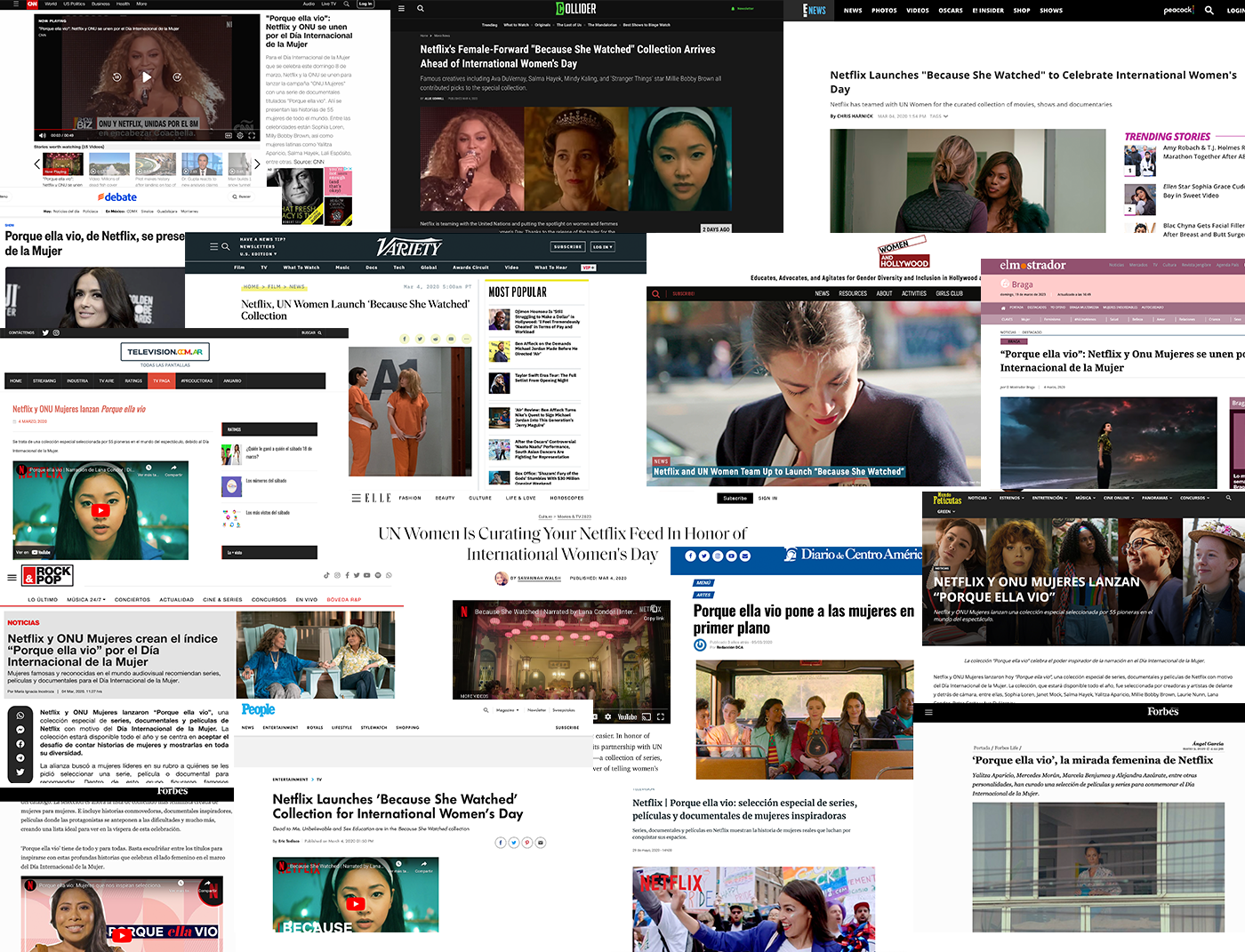Open El Mostrador home icon in purple bar
The image size is (1245, 952).
pyautogui.click(x=1002, y=307)
